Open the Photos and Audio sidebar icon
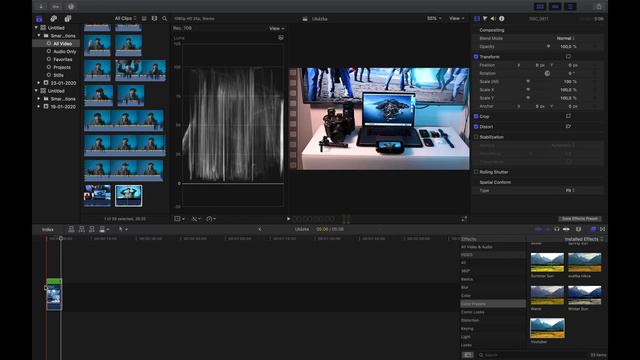 [x=53, y=19]
